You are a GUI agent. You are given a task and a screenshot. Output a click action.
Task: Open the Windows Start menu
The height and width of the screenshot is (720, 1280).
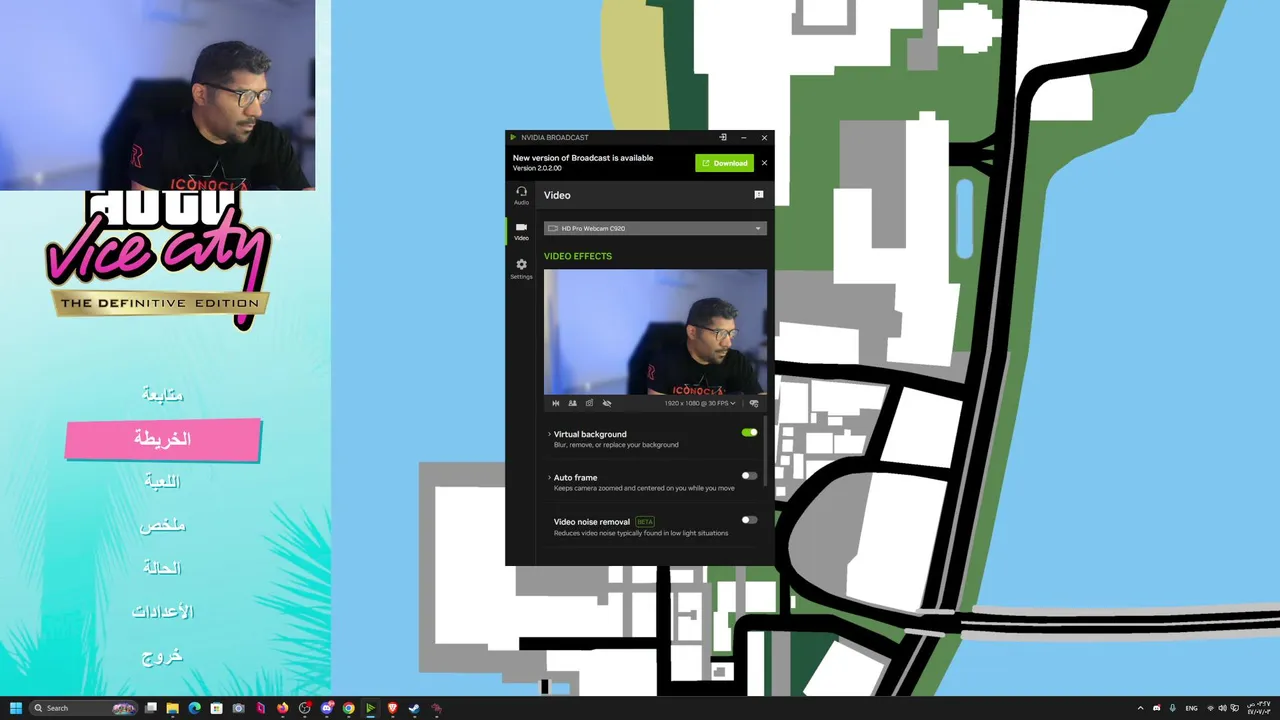click(x=15, y=708)
